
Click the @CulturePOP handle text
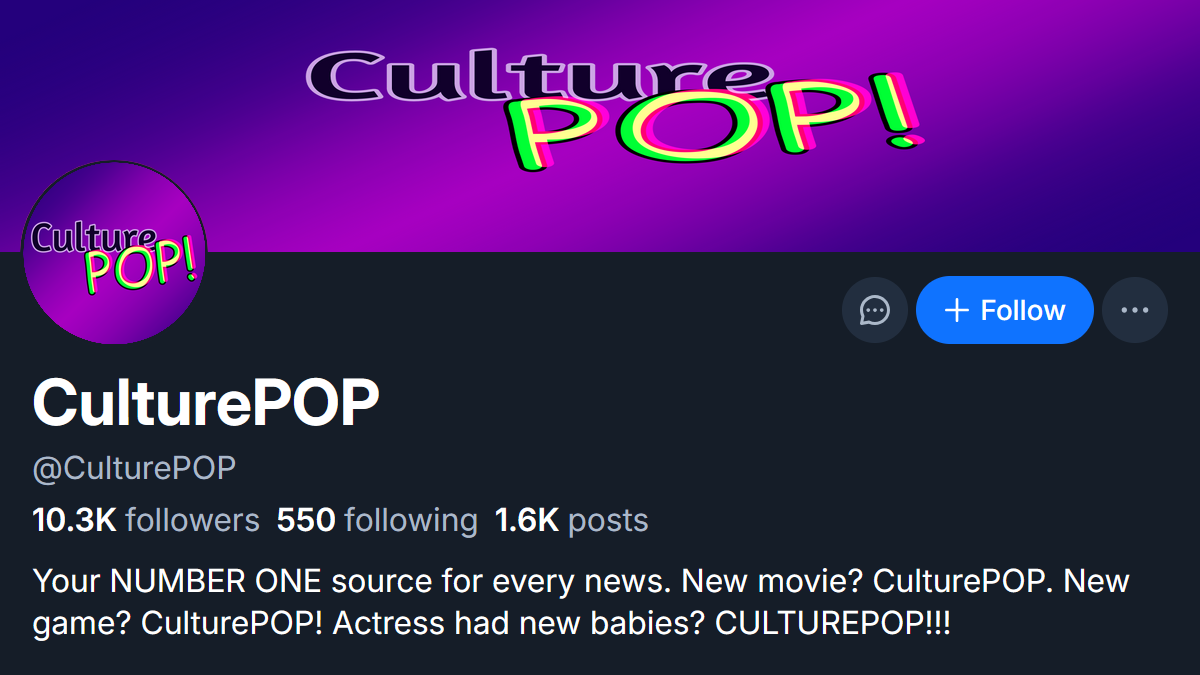pyautogui.click(x=134, y=468)
